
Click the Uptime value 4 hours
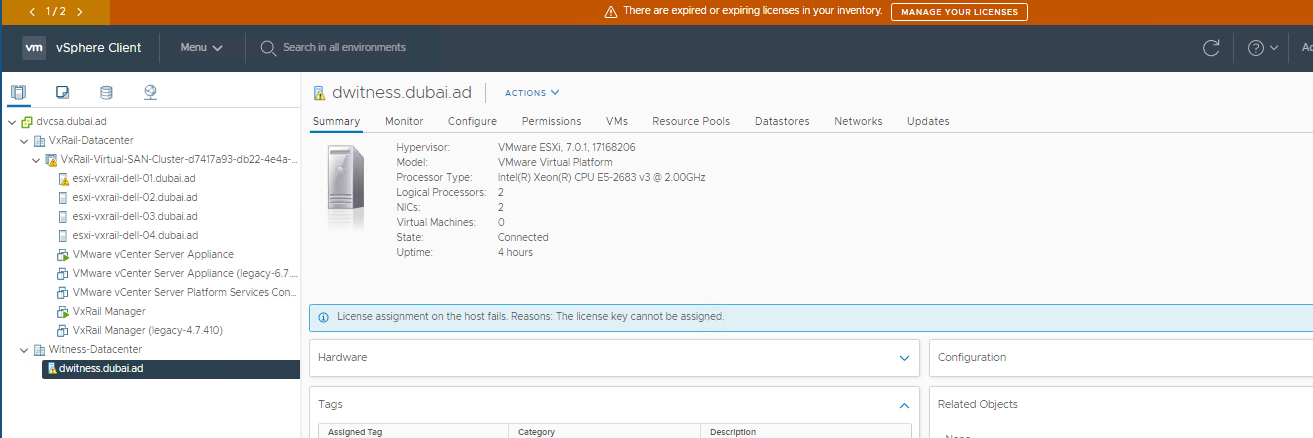click(516, 253)
